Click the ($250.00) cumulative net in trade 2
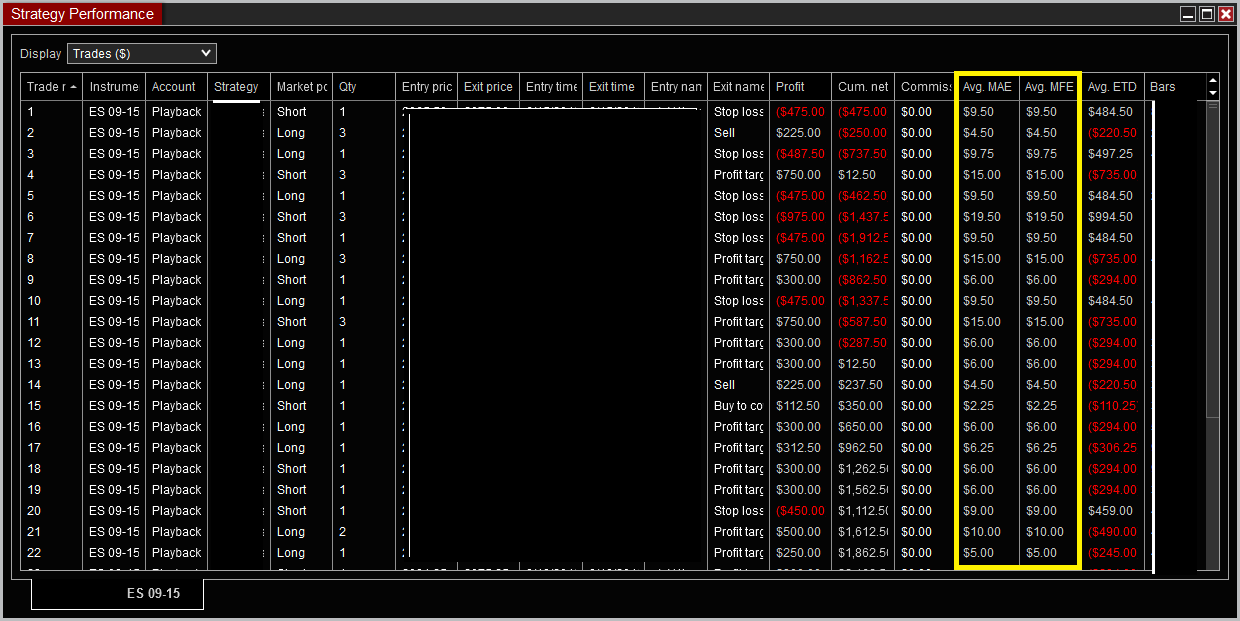The image size is (1240, 621). click(x=862, y=133)
